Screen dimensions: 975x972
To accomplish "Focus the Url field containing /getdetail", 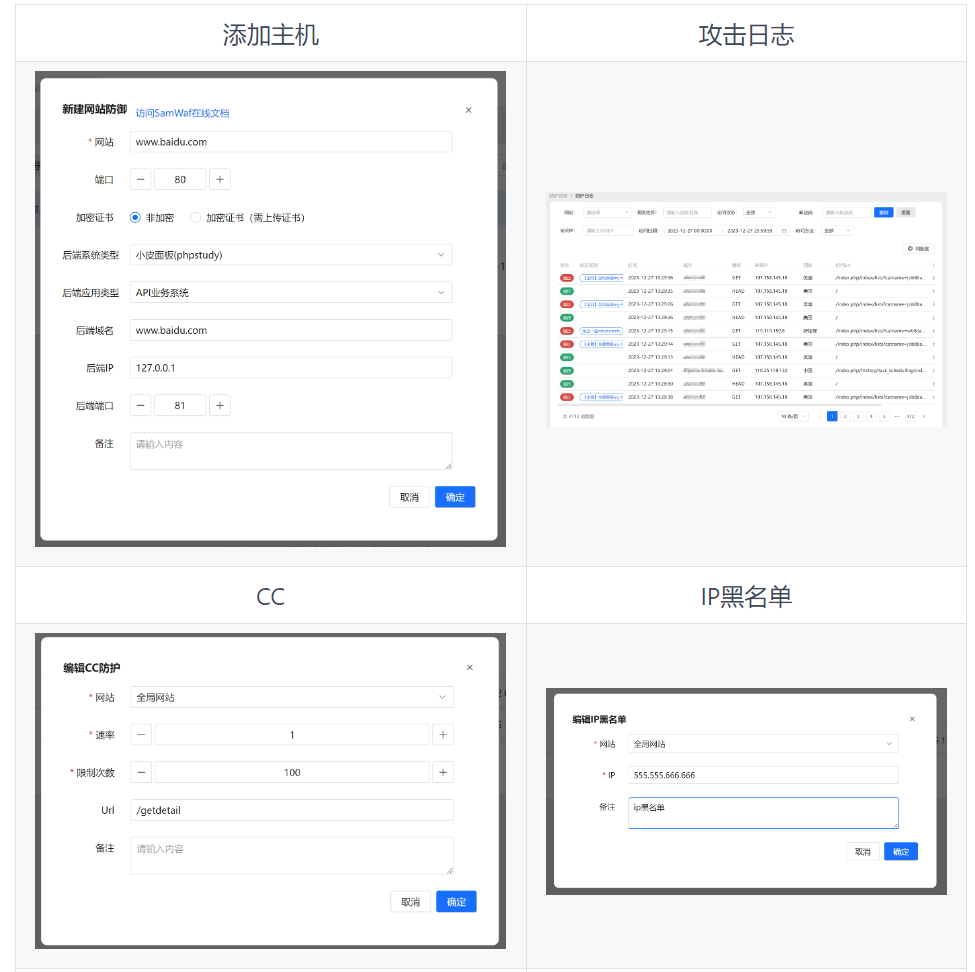I will 292,810.
